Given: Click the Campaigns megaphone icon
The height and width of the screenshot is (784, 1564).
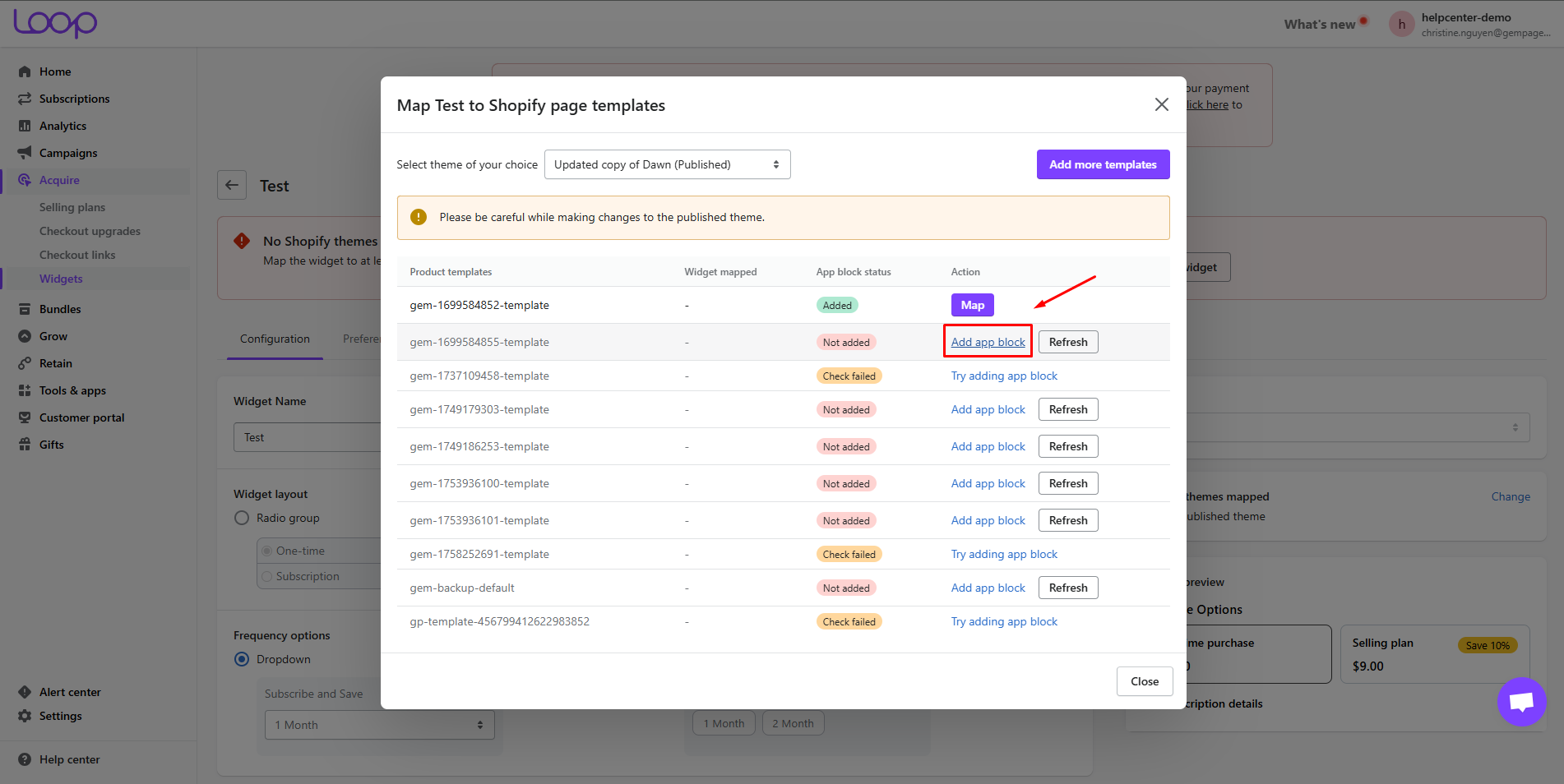Looking at the screenshot, I should coord(25,153).
